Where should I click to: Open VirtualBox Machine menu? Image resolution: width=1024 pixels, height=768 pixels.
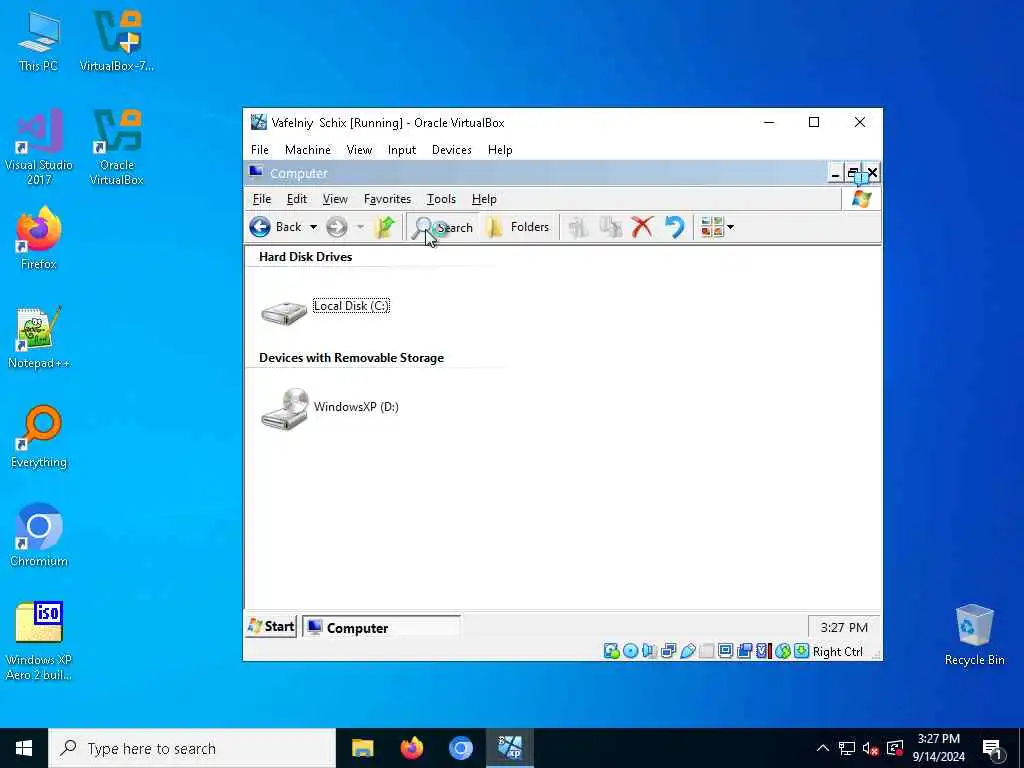[x=308, y=150]
